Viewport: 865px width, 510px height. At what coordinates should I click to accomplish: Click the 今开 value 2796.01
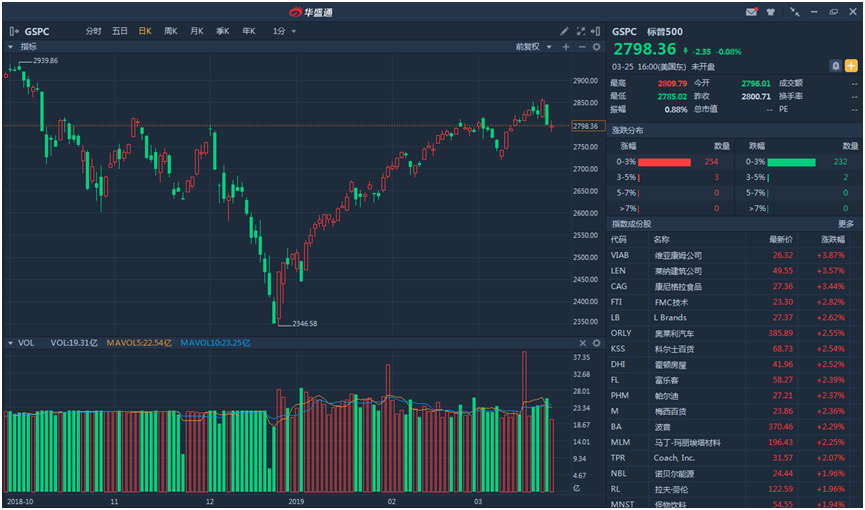coord(756,83)
